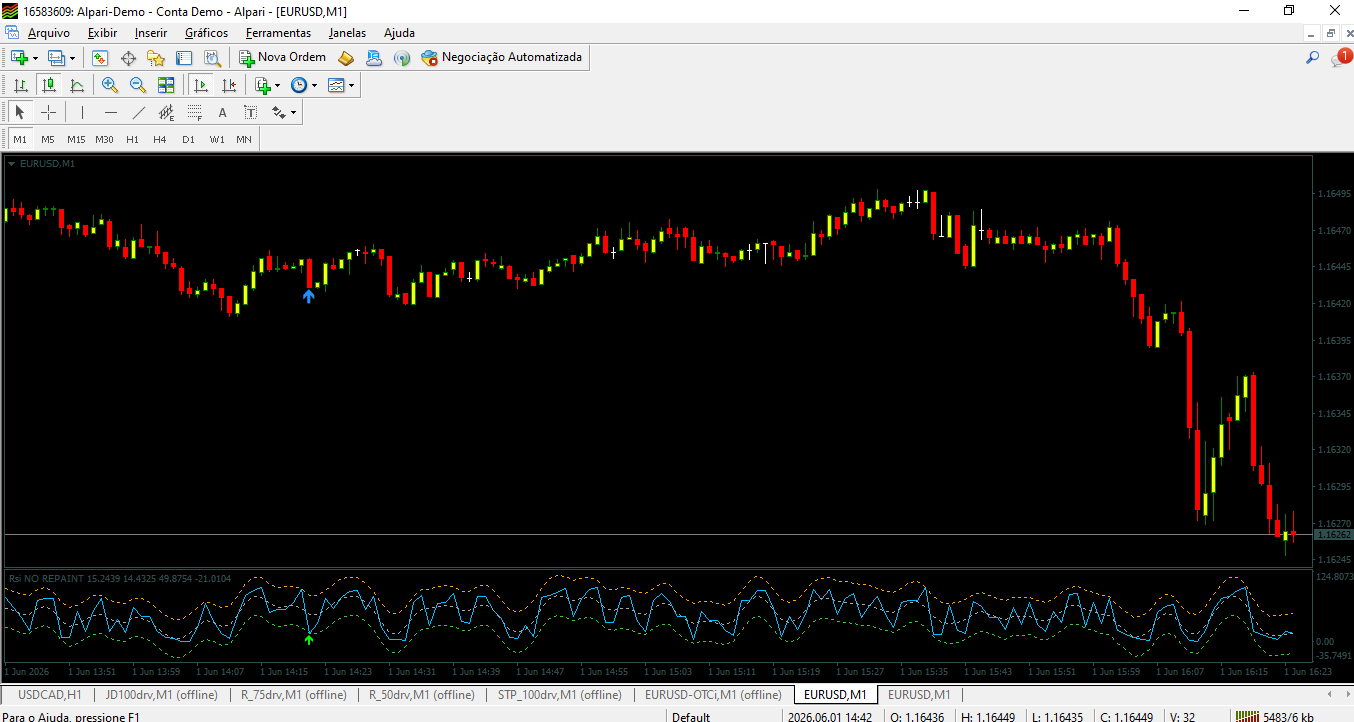Viewport: 1354px width, 722px height.
Task: Switch to the M5 timeframe button
Action: [48, 139]
